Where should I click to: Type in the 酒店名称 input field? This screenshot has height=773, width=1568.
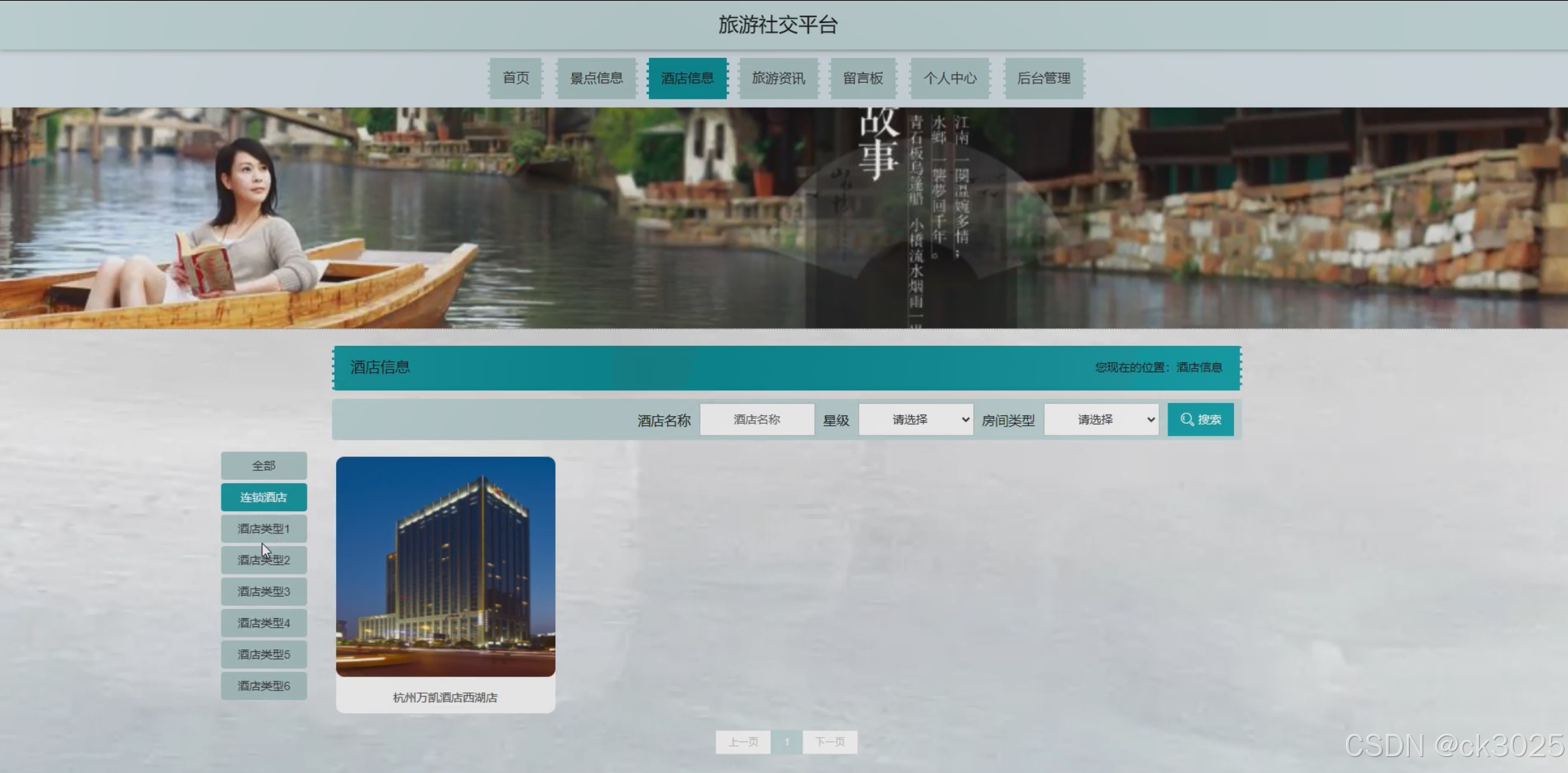point(757,419)
